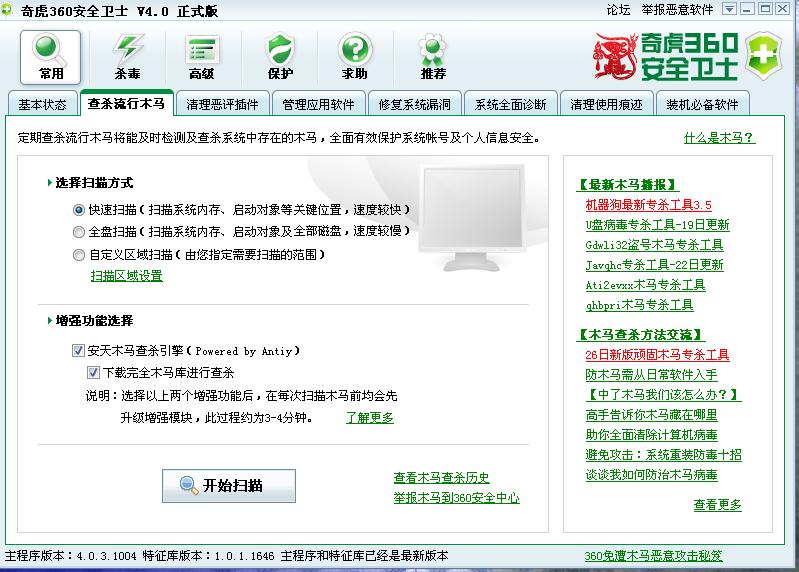Click the title bar application icon

click(7, 10)
